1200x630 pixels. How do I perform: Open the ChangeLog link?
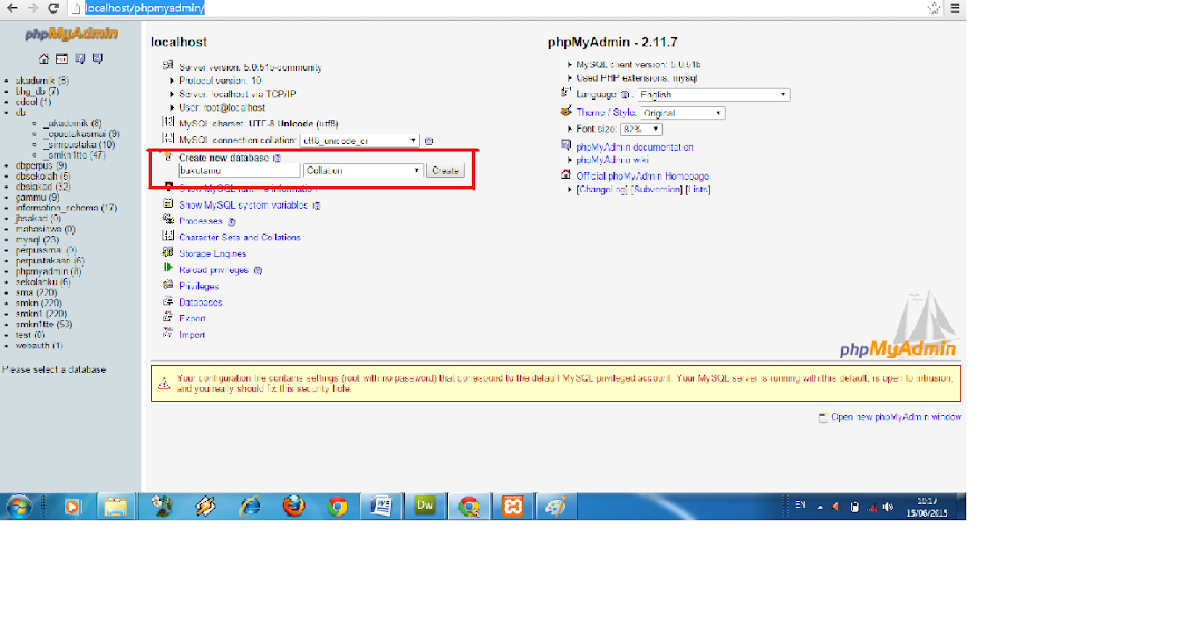coord(602,189)
